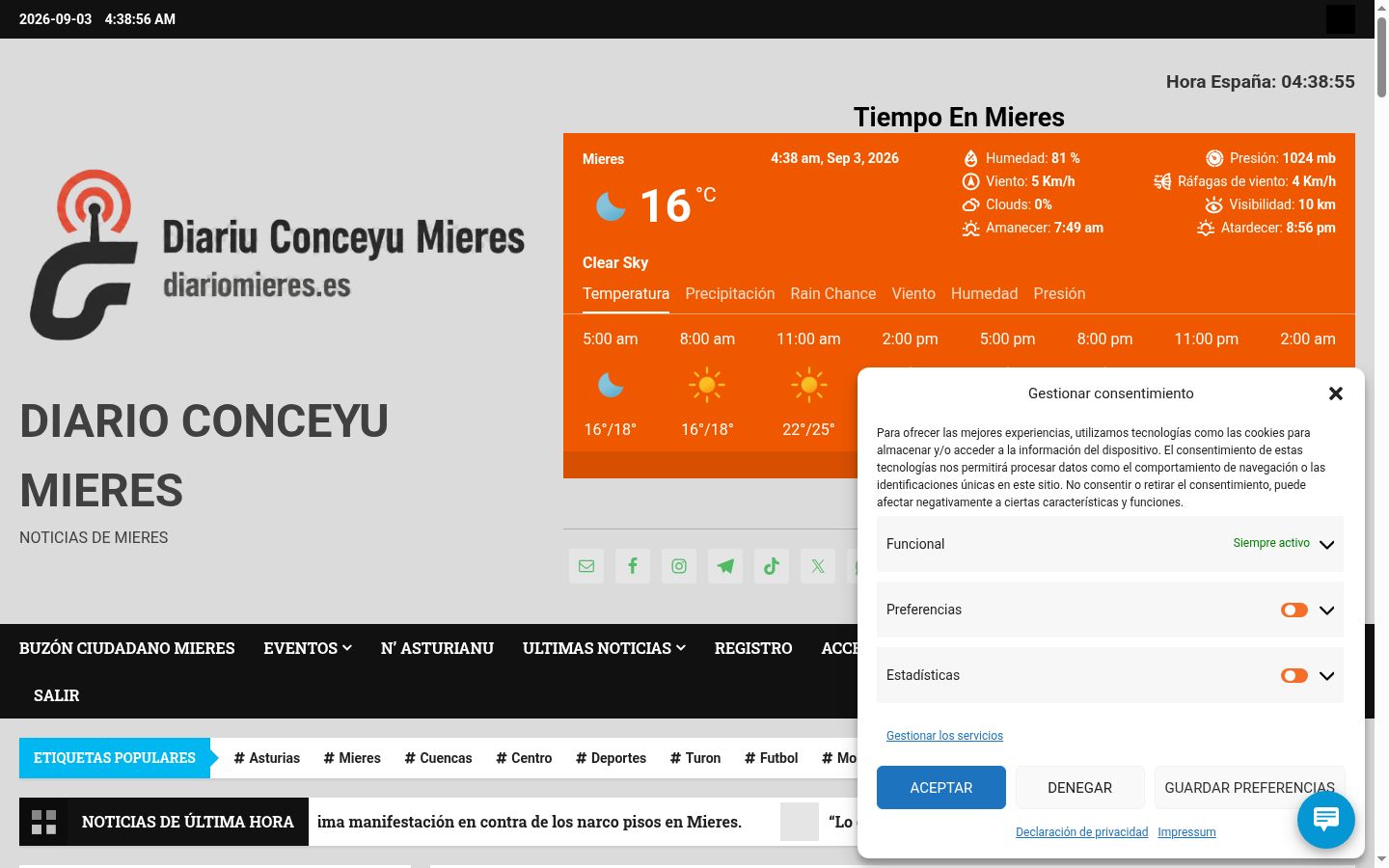Open the Gestionar los servicios link

[944, 736]
